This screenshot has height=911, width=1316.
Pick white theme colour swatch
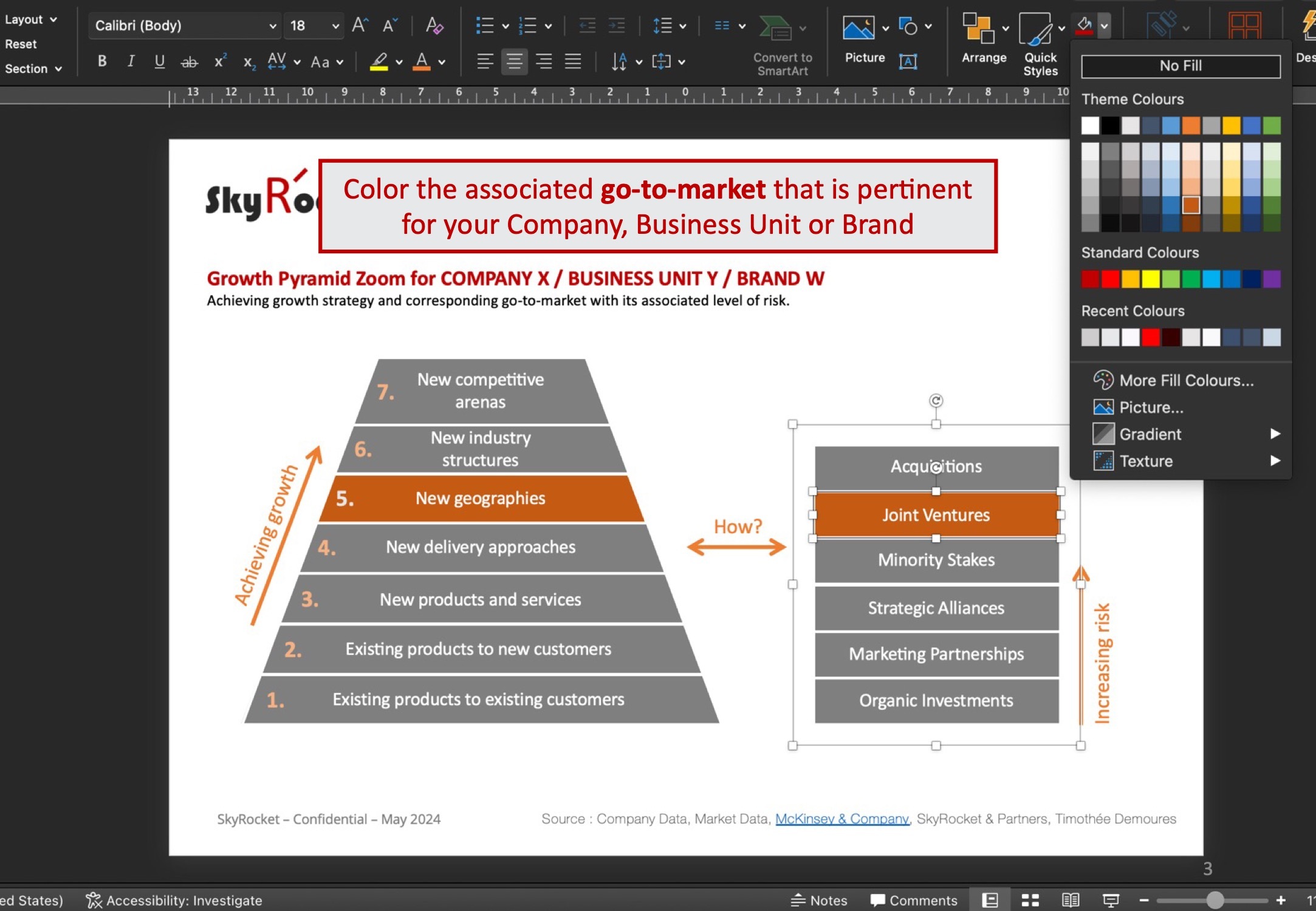tap(1090, 126)
